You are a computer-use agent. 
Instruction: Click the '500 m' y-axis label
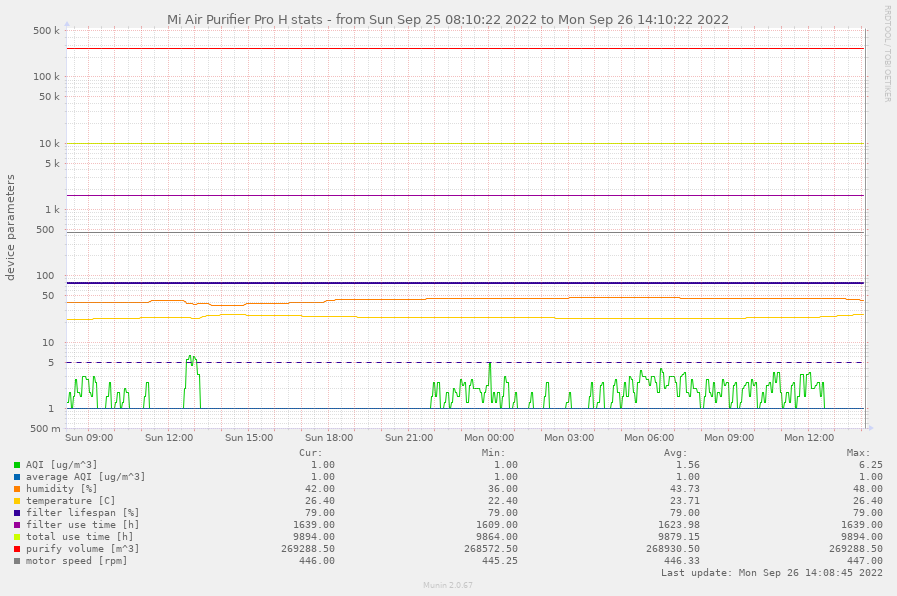coord(45,429)
